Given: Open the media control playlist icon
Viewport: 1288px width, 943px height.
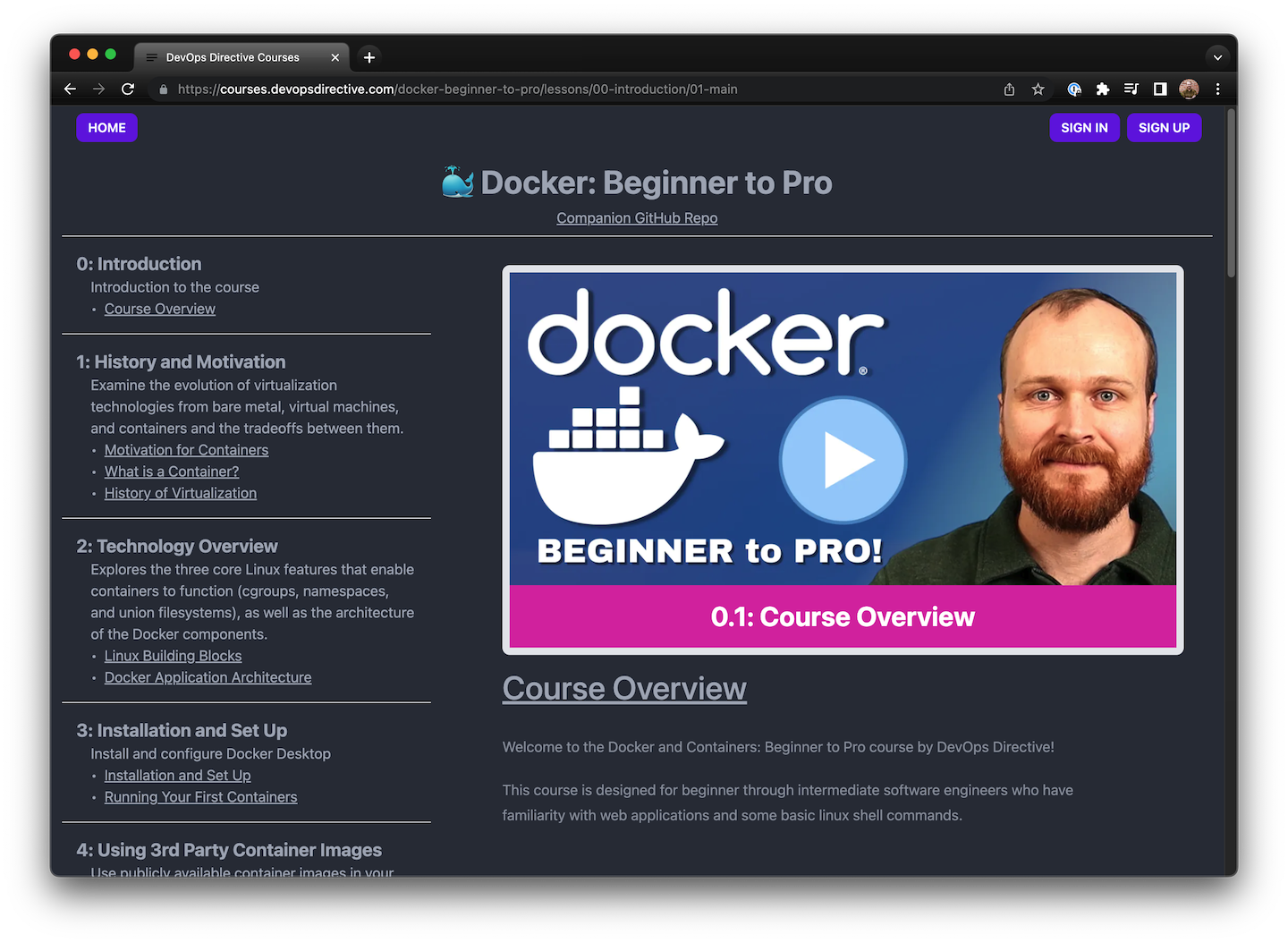Looking at the screenshot, I should pos(1131,89).
